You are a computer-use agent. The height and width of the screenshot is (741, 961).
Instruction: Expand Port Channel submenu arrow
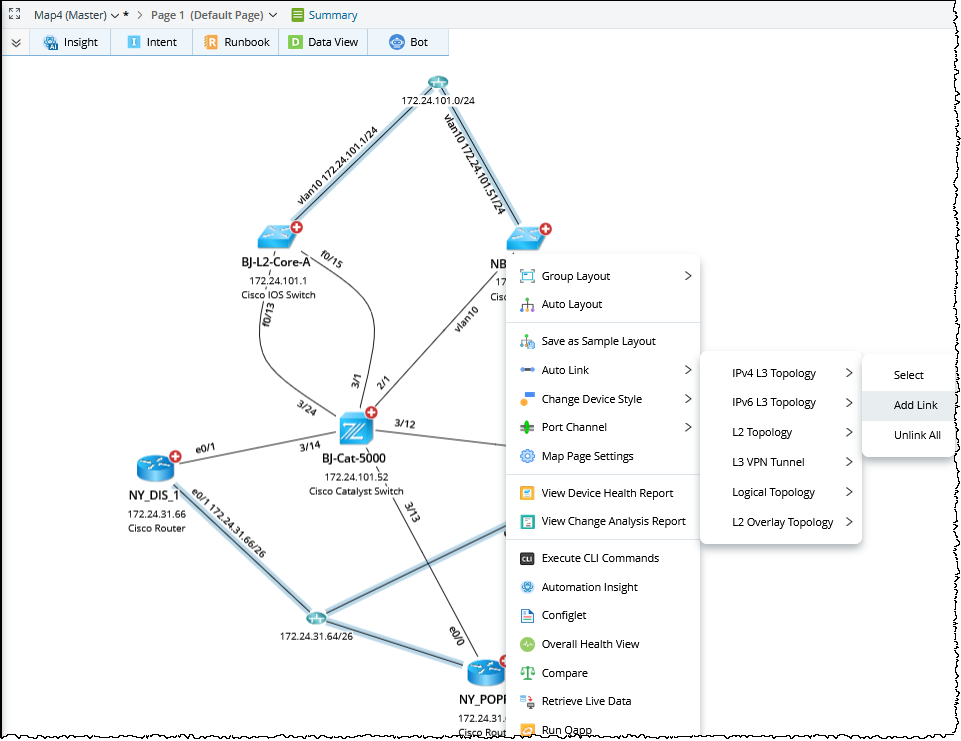click(x=688, y=427)
